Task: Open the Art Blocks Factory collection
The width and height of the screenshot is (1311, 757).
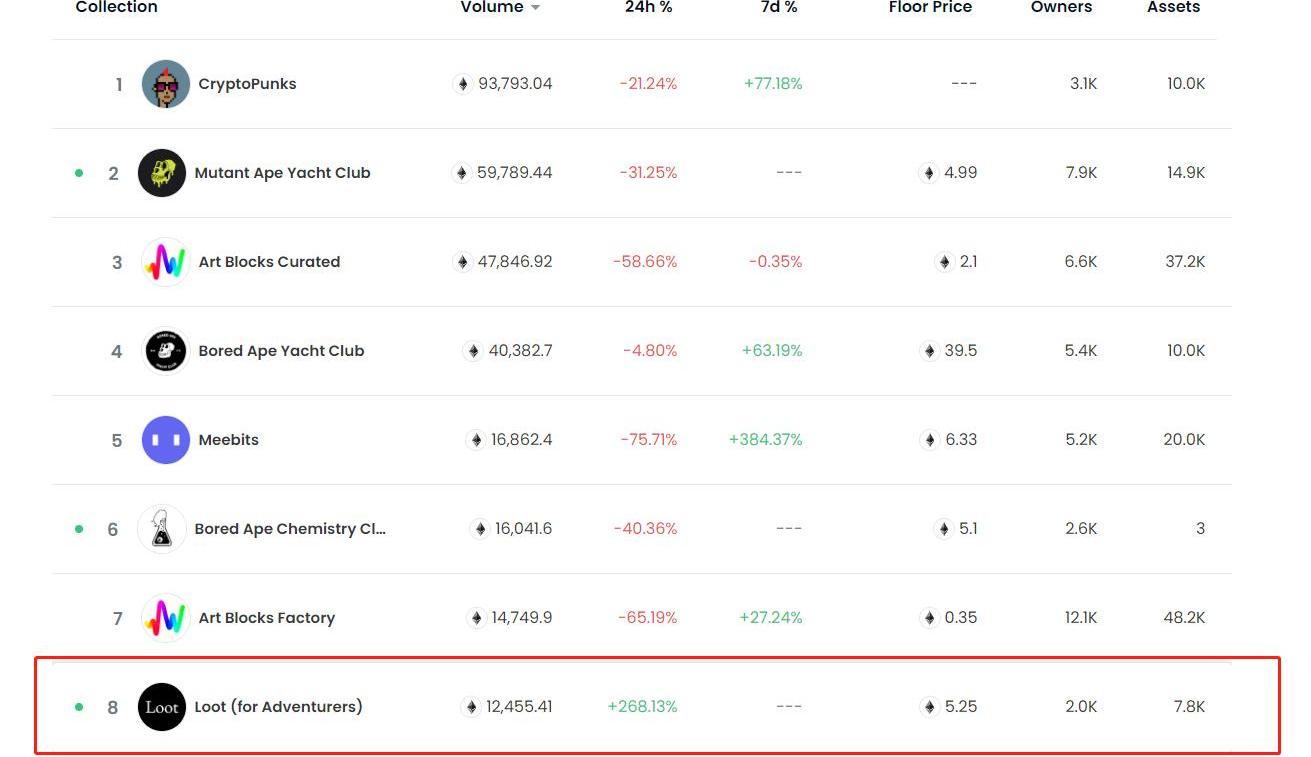Action: coord(266,618)
